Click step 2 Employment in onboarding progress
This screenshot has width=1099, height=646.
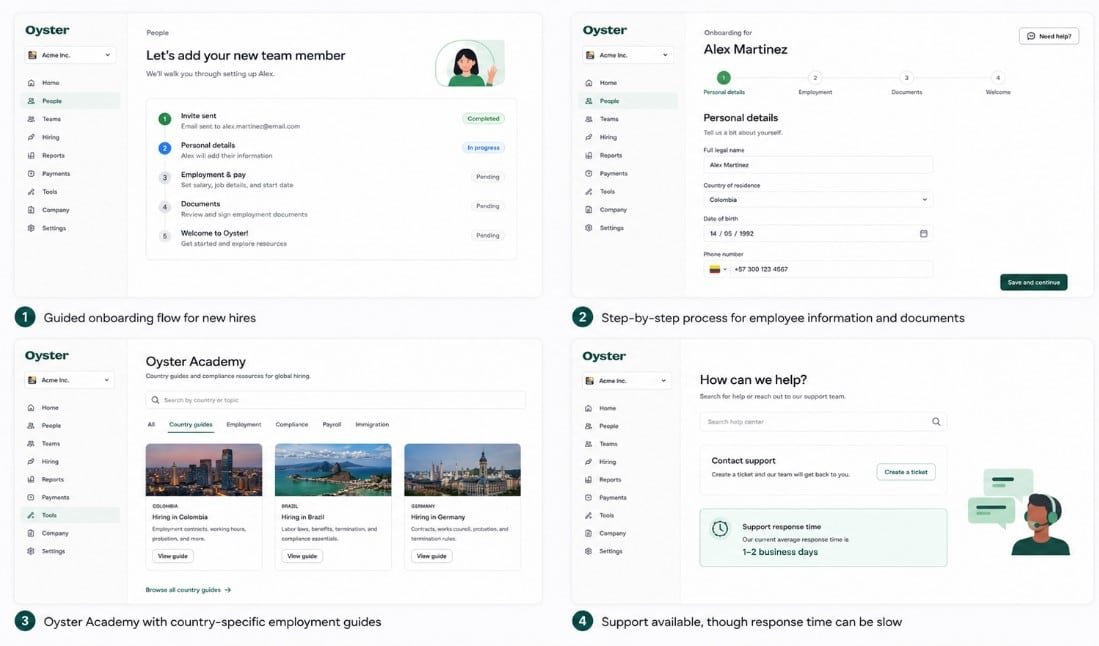815,83
